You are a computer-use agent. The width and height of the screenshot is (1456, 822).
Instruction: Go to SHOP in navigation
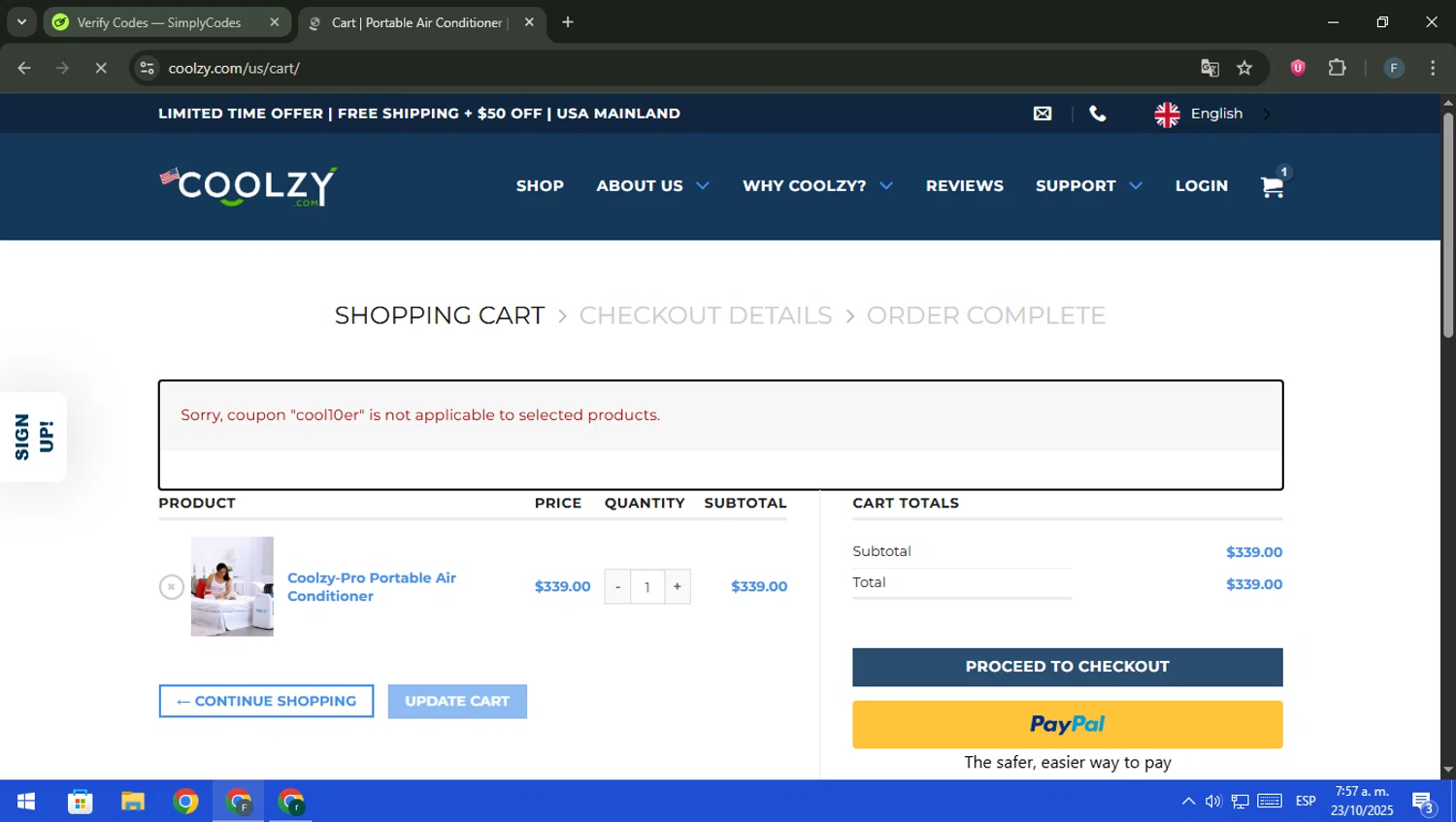(x=540, y=185)
